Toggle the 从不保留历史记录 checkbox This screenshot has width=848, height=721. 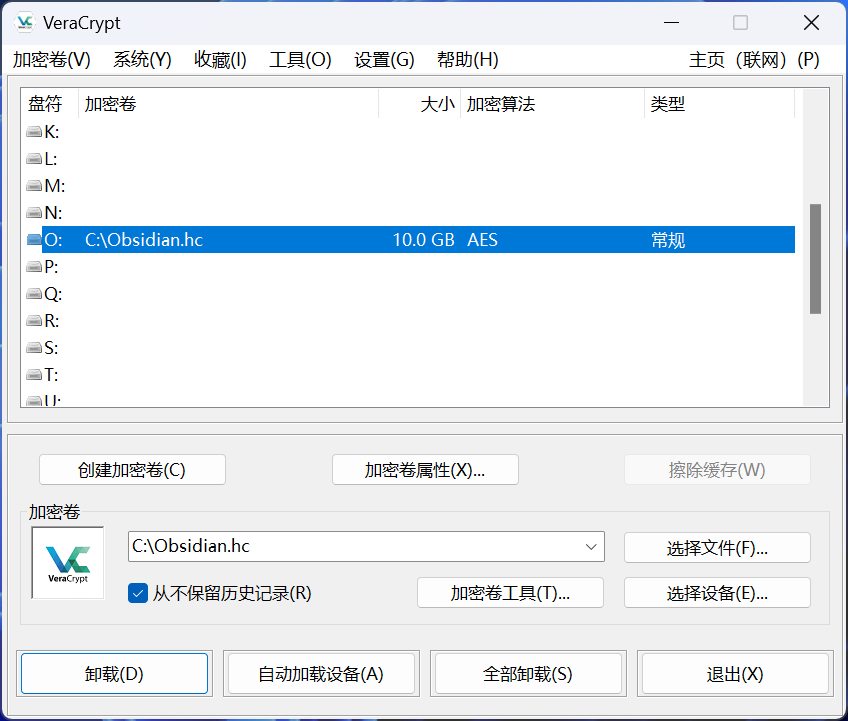[138, 593]
